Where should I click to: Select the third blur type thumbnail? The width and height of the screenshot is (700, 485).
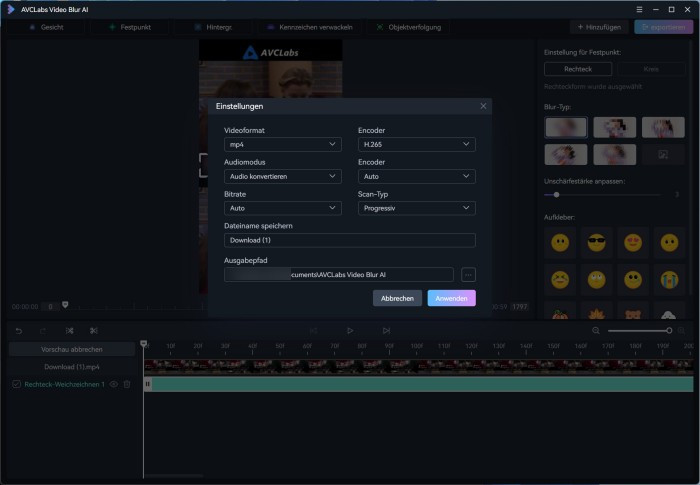click(663, 127)
